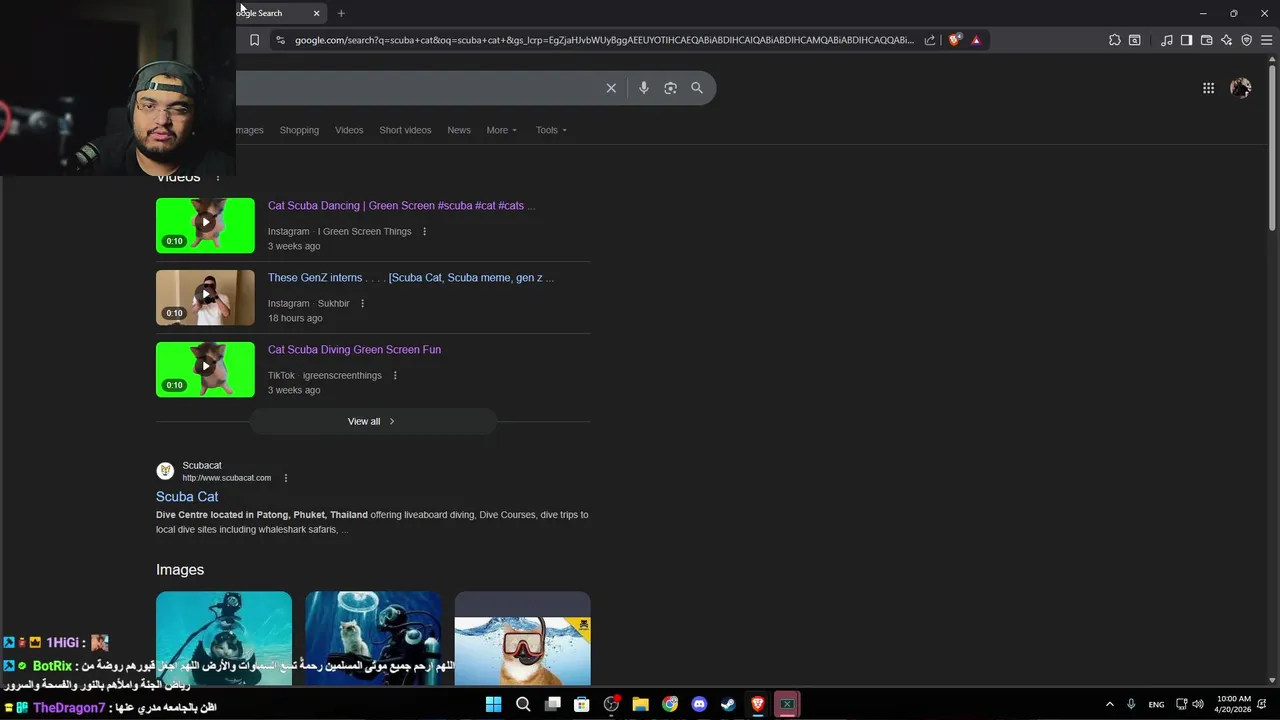Open File Explorer from the taskbar
1280x720 pixels.
click(x=640, y=704)
